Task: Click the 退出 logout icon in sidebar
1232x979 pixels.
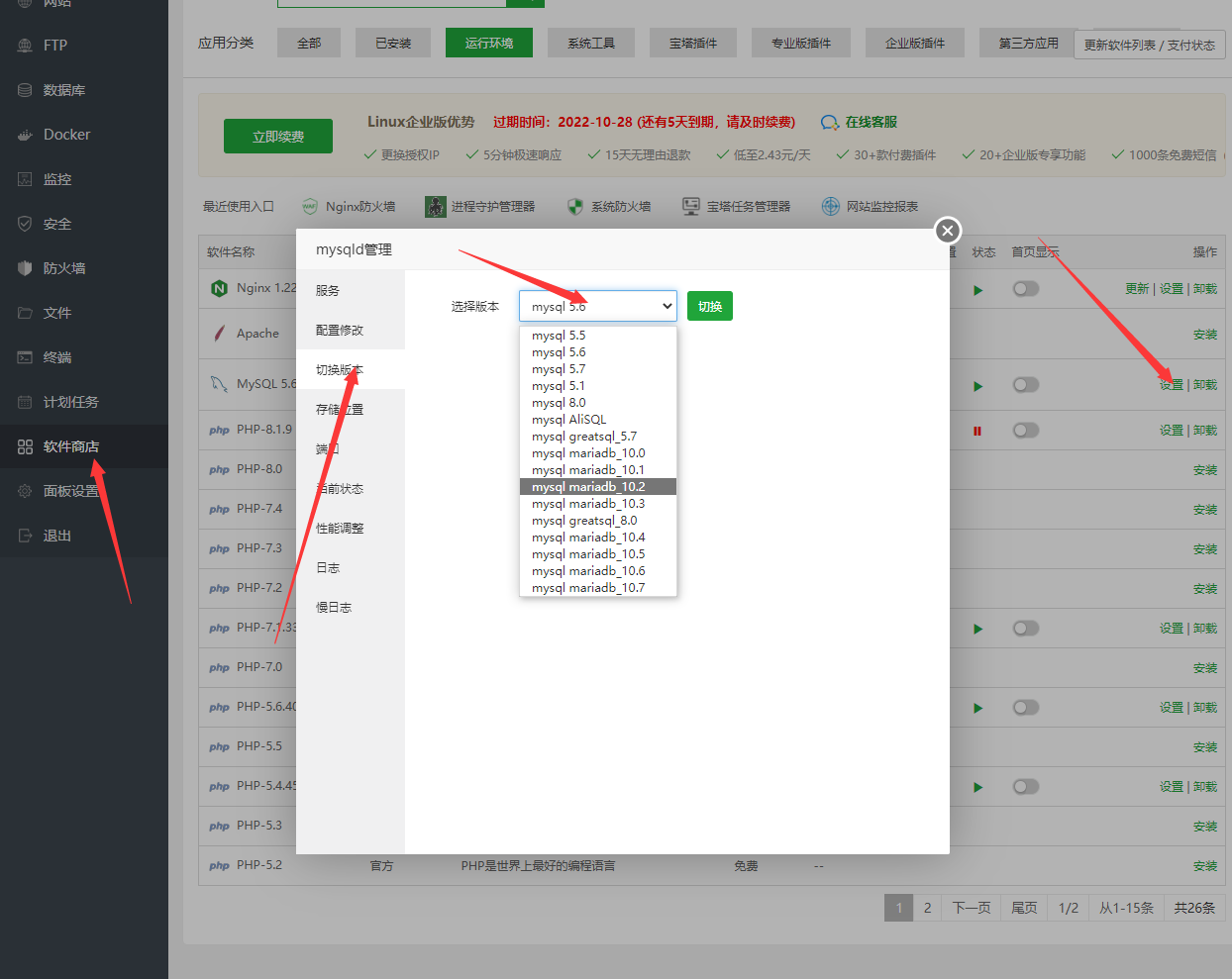Action: (25, 536)
